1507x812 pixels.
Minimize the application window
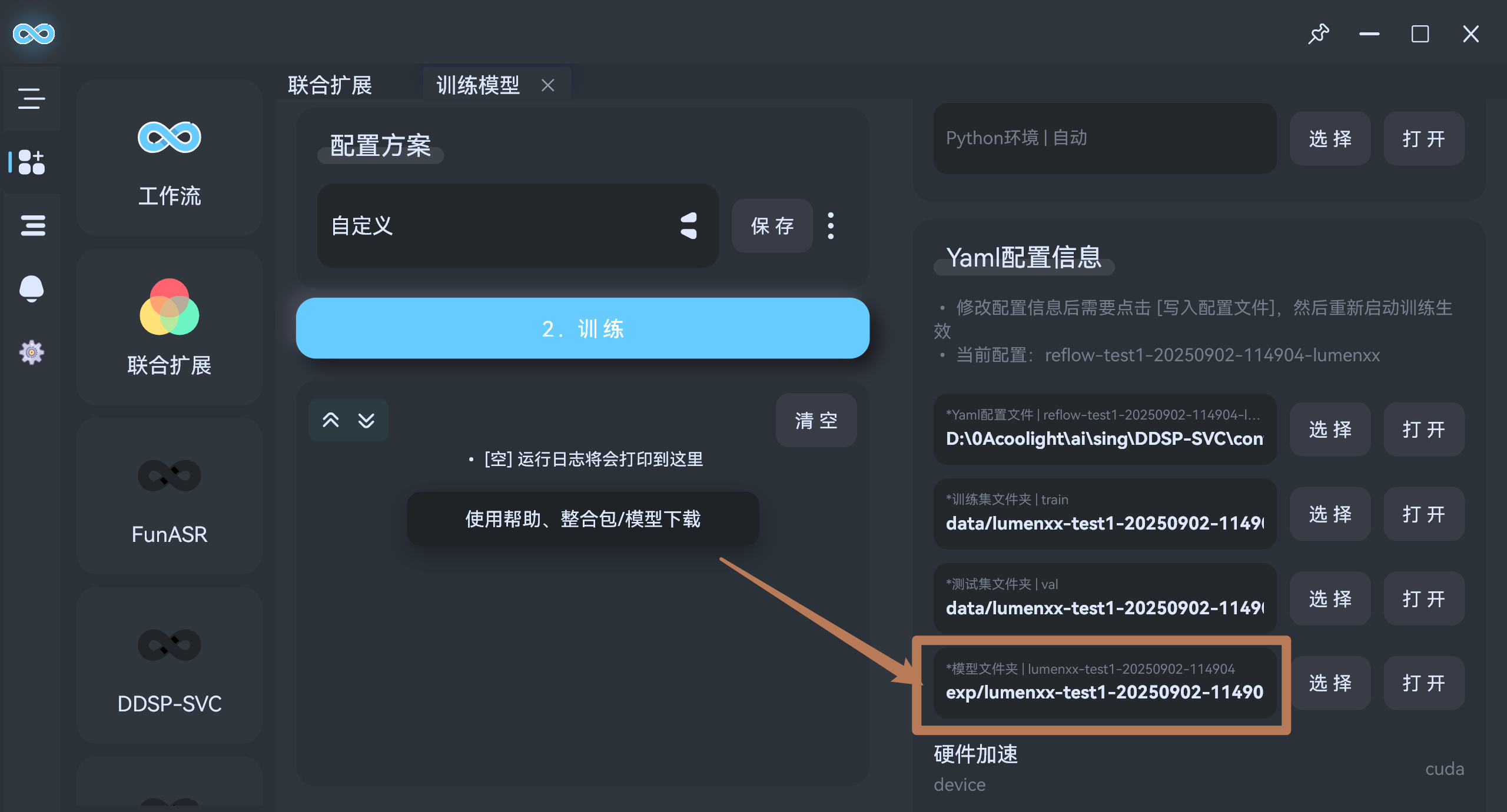point(1369,34)
